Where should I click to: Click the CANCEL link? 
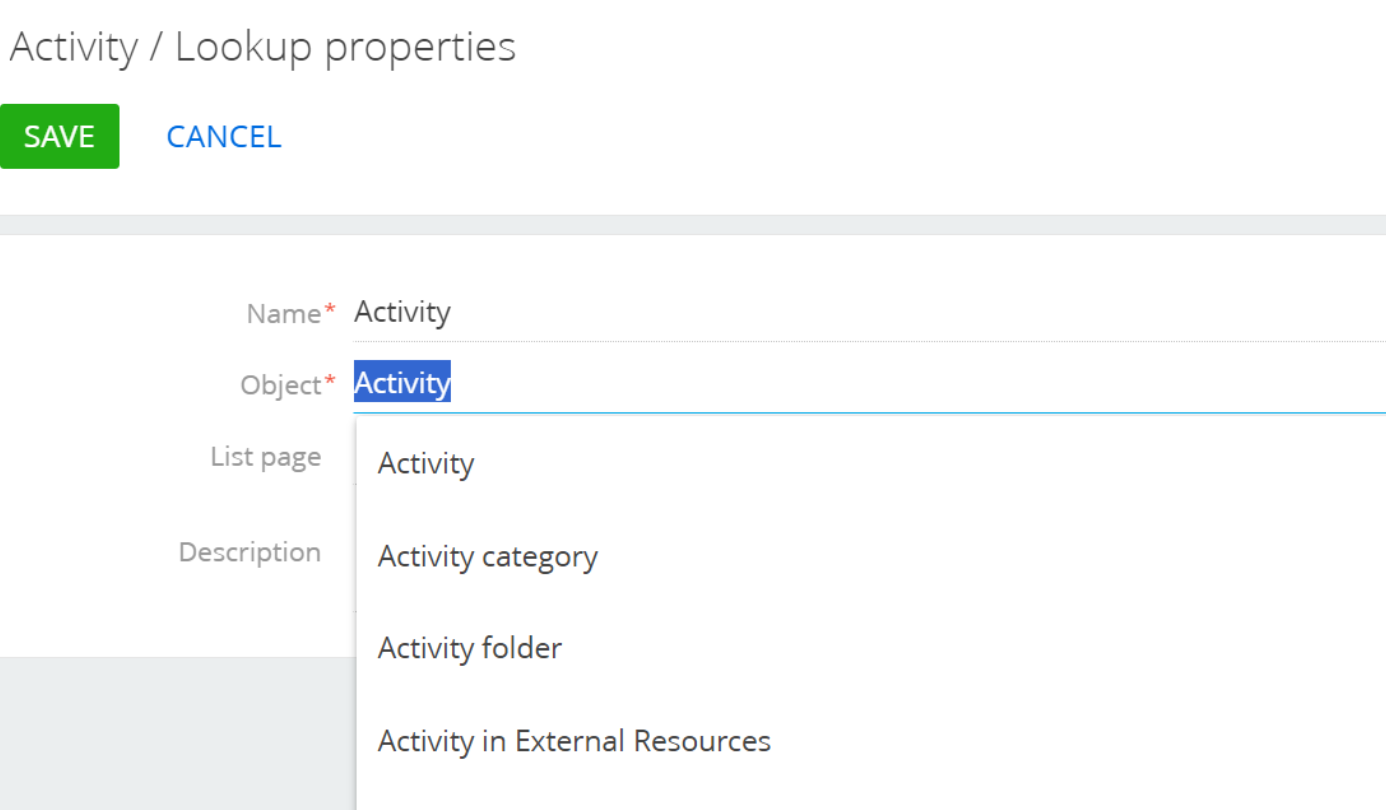(224, 137)
